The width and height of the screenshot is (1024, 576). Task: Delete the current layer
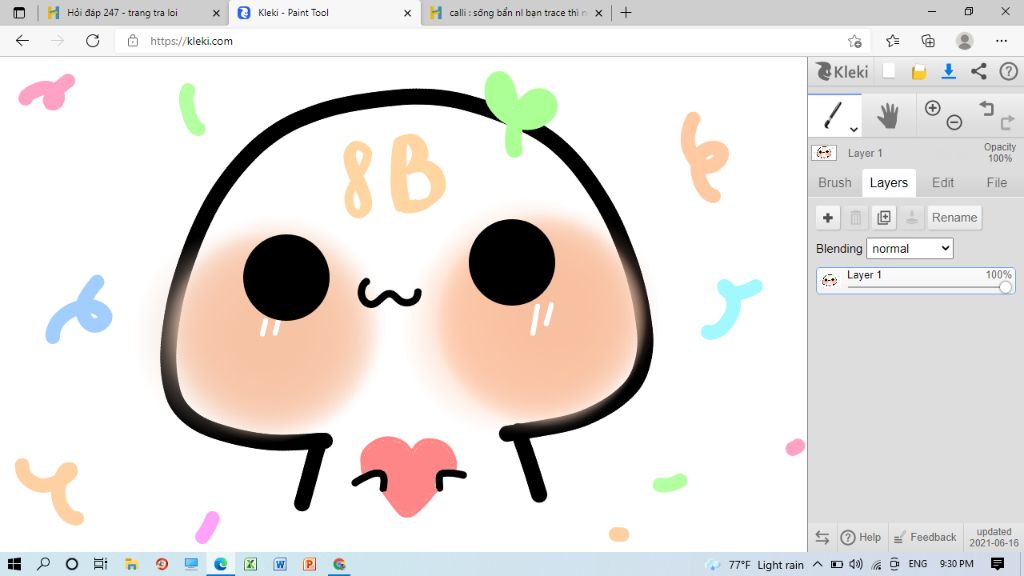(856, 217)
